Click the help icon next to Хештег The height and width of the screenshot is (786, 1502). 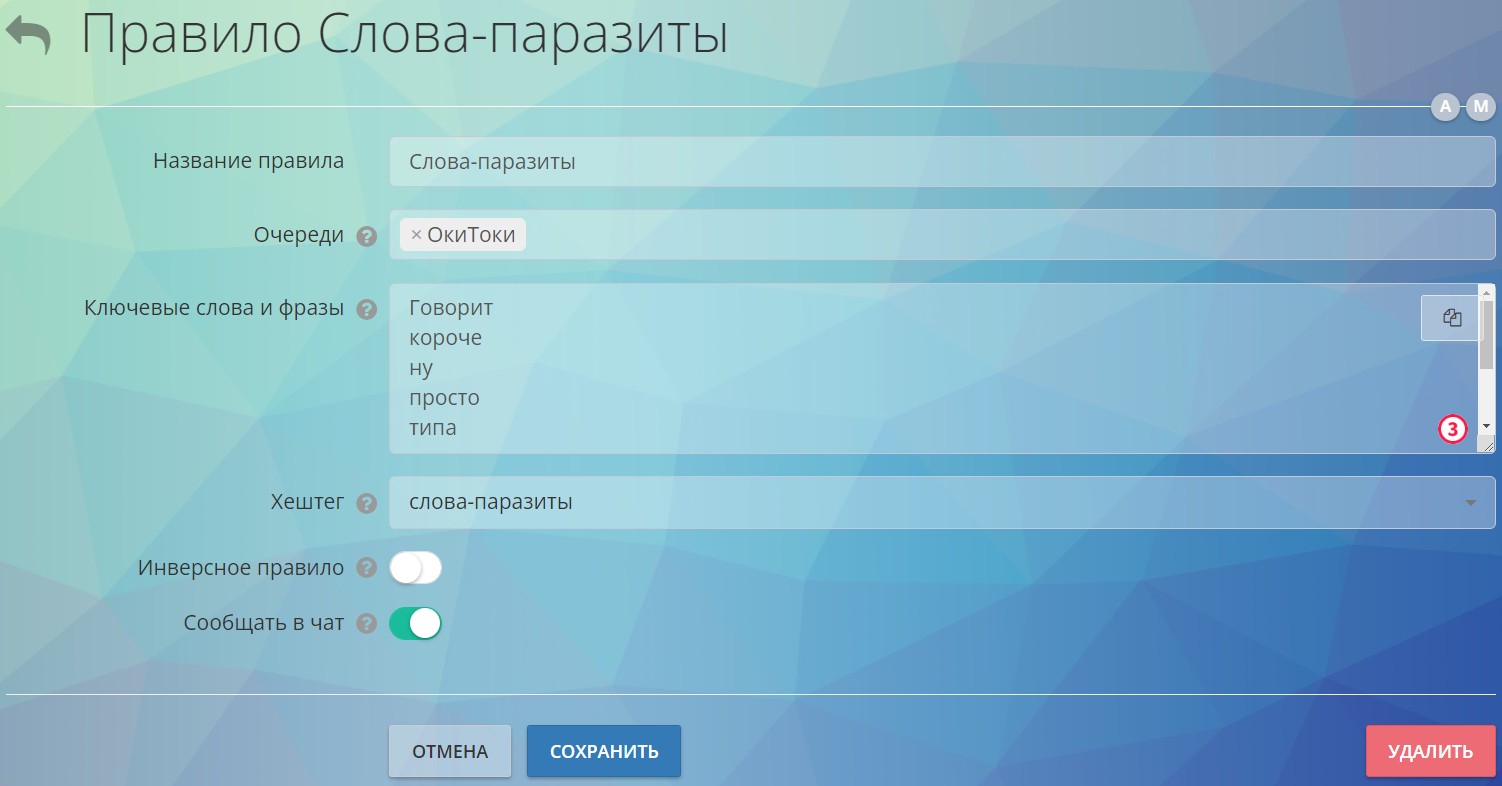[366, 504]
